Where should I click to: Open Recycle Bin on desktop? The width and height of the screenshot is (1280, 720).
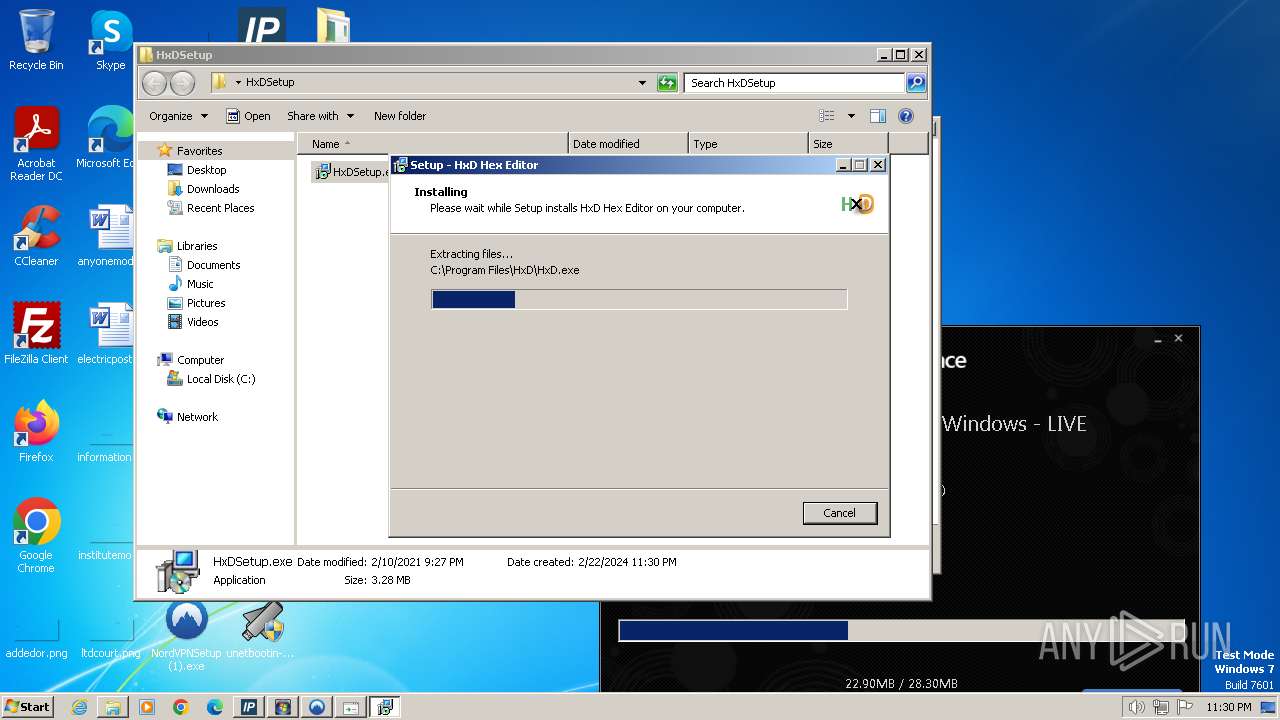pos(36,40)
